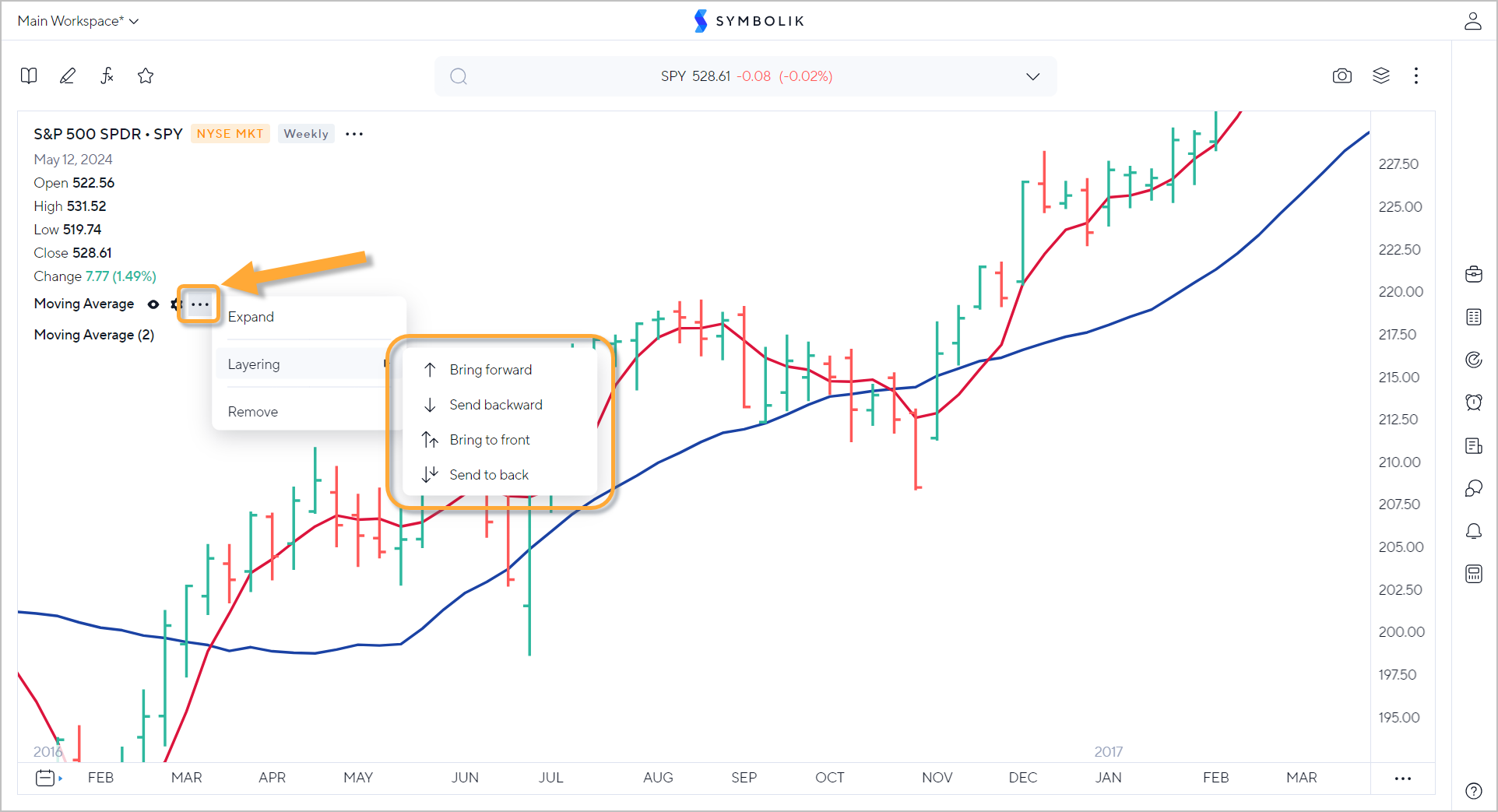Click the NYSE MKT exchange badge
The height and width of the screenshot is (812, 1498).
pos(230,134)
